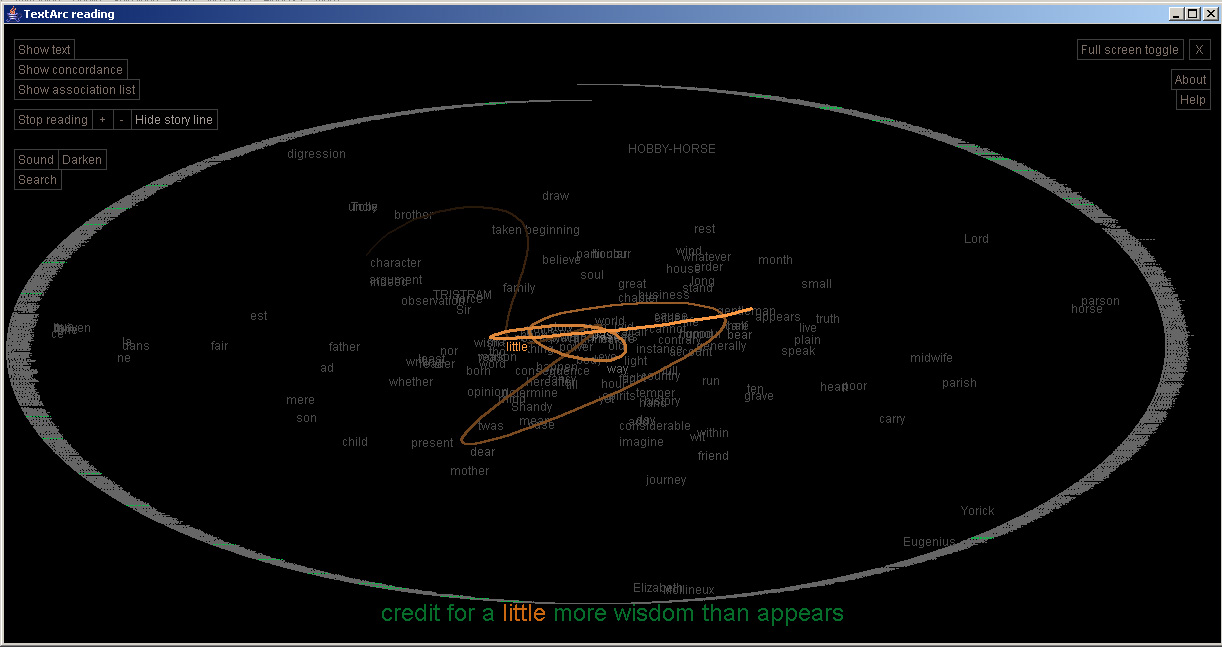
Task: Select the word mother
Action: coord(469,471)
